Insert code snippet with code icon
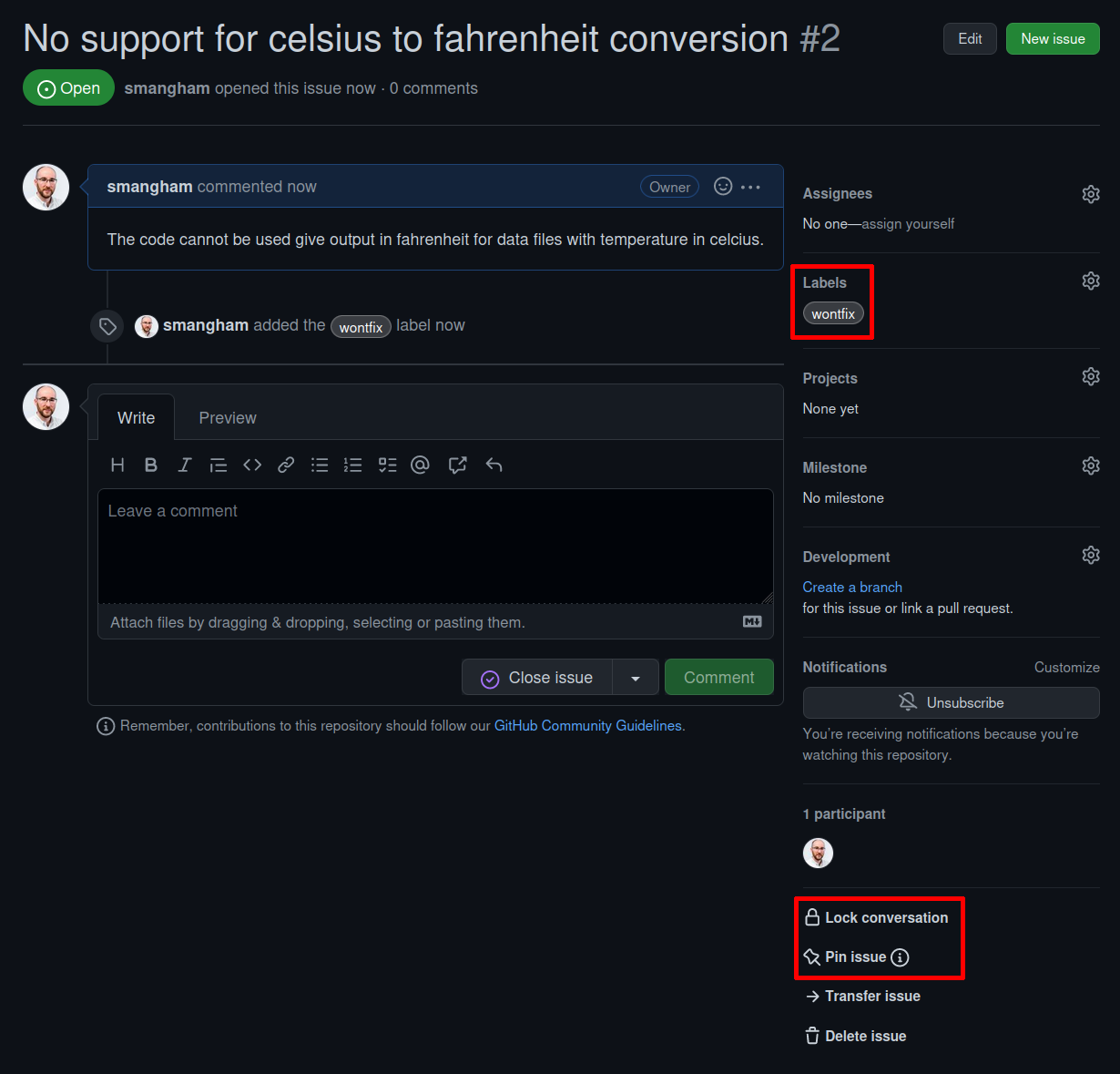This screenshot has height=1074, width=1120. coord(252,465)
